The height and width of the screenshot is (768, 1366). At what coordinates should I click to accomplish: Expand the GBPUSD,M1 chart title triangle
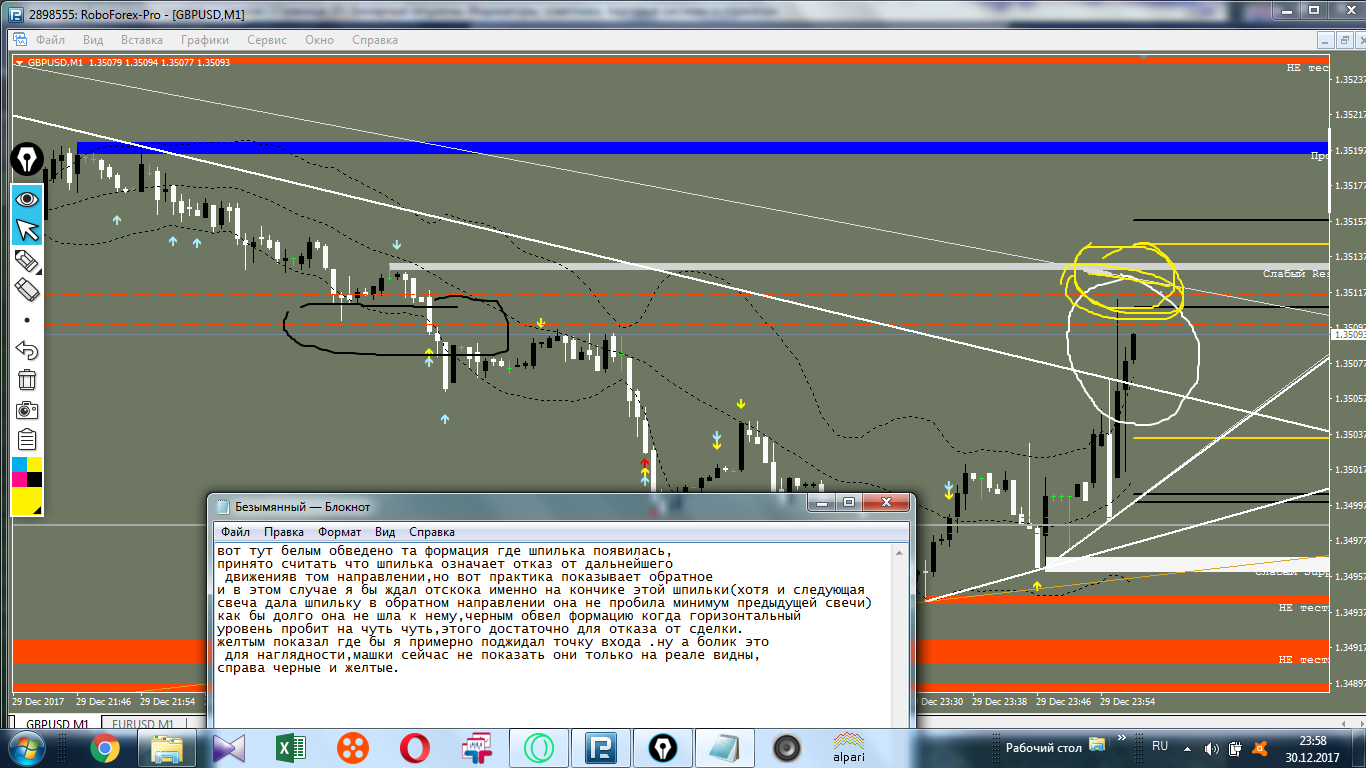pos(19,62)
